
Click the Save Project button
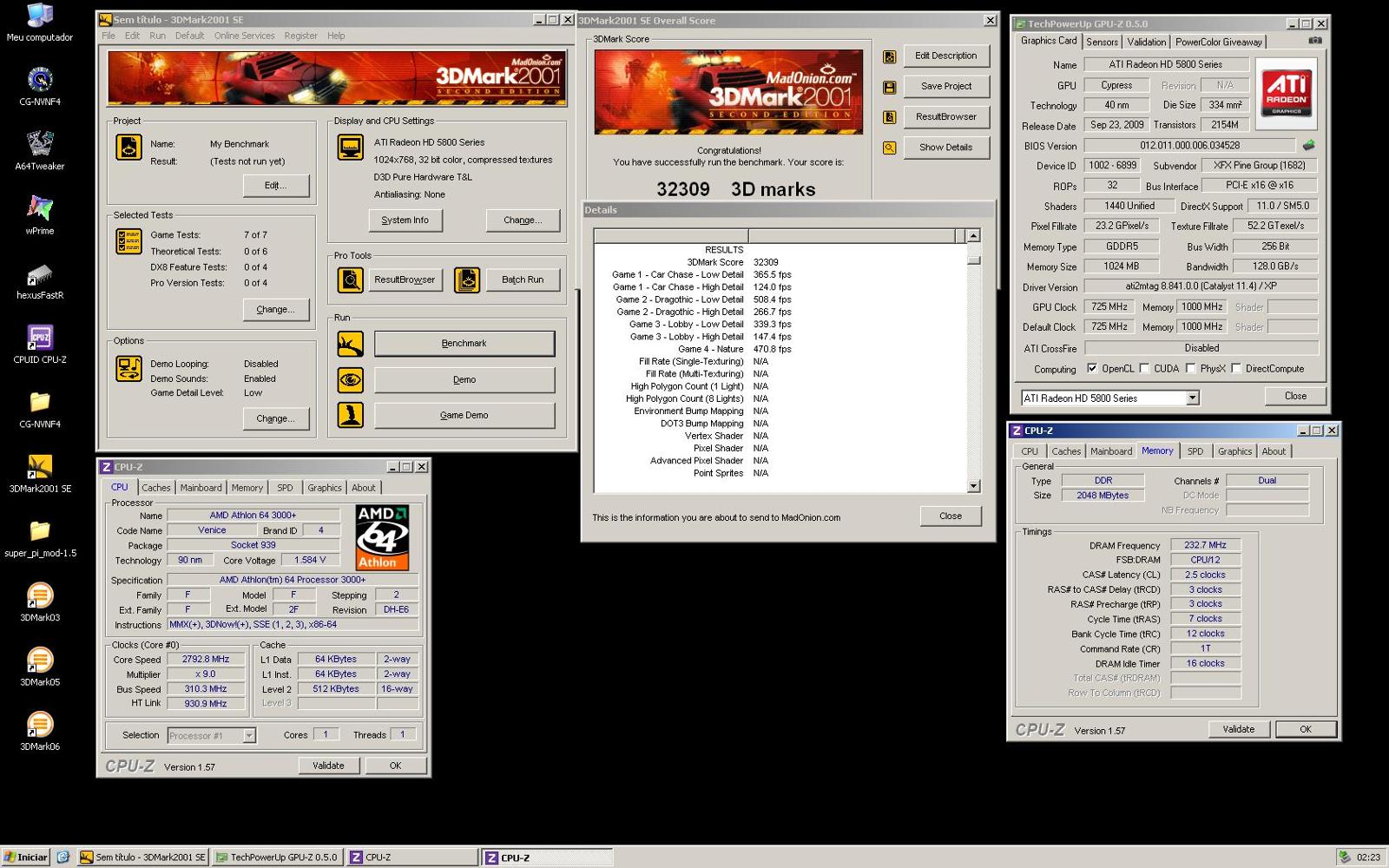(946, 87)
